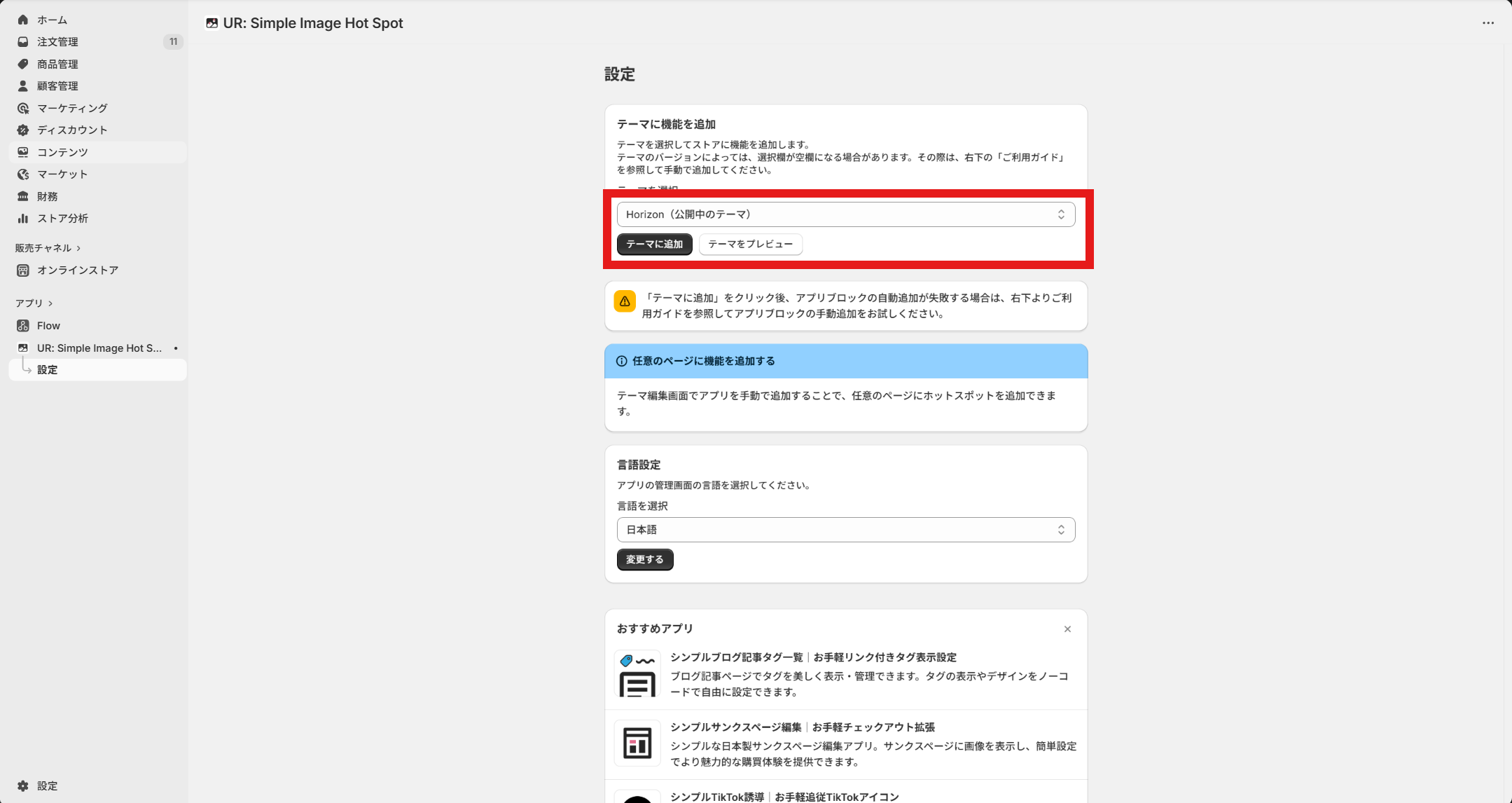Open the ストア分析 analytics chart icon

pyautogui.click(x=23, y=218)
